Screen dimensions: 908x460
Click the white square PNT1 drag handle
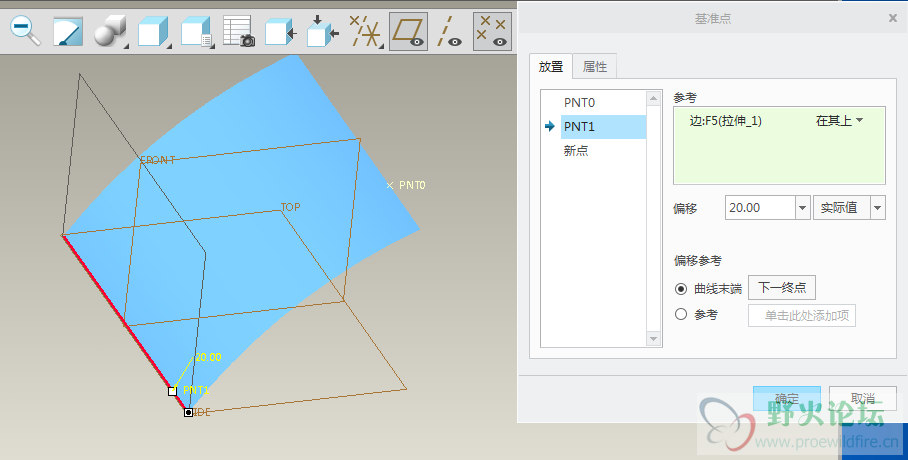point(172,391)
